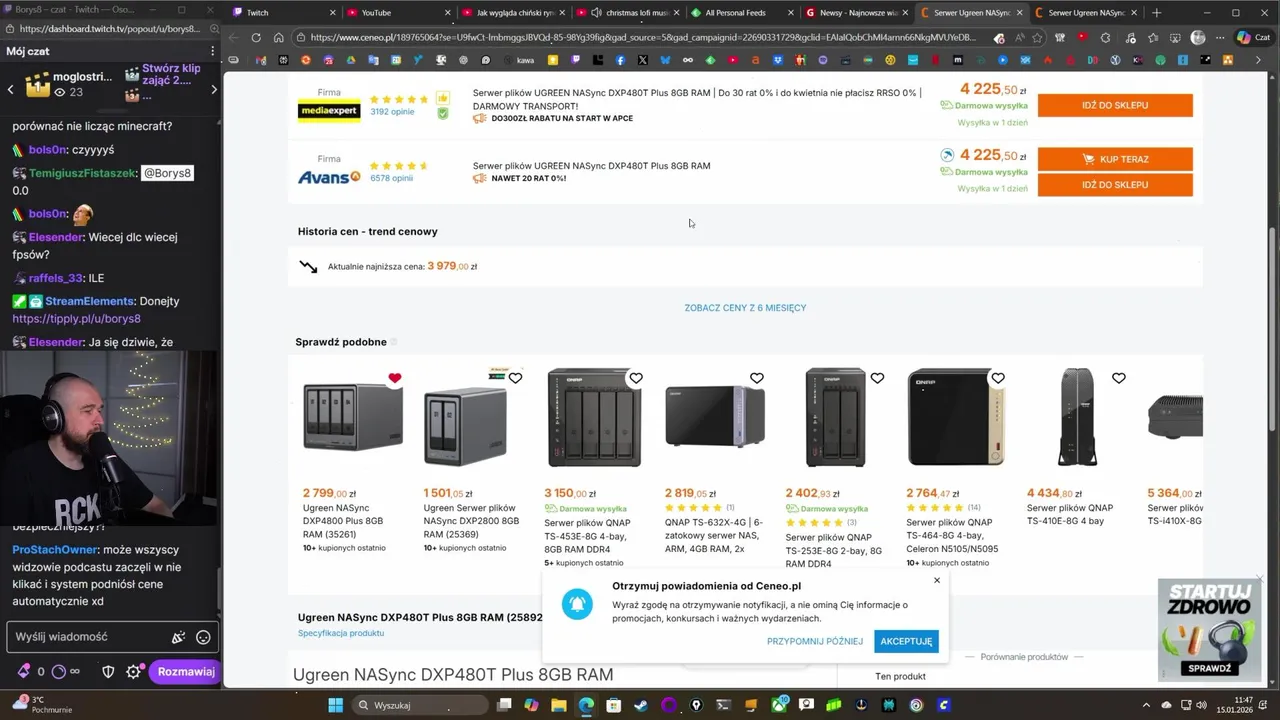Show next item in Twitch chat leaderboard
1280x720 pixels.
pyautogui.click(x=213, y=89)
